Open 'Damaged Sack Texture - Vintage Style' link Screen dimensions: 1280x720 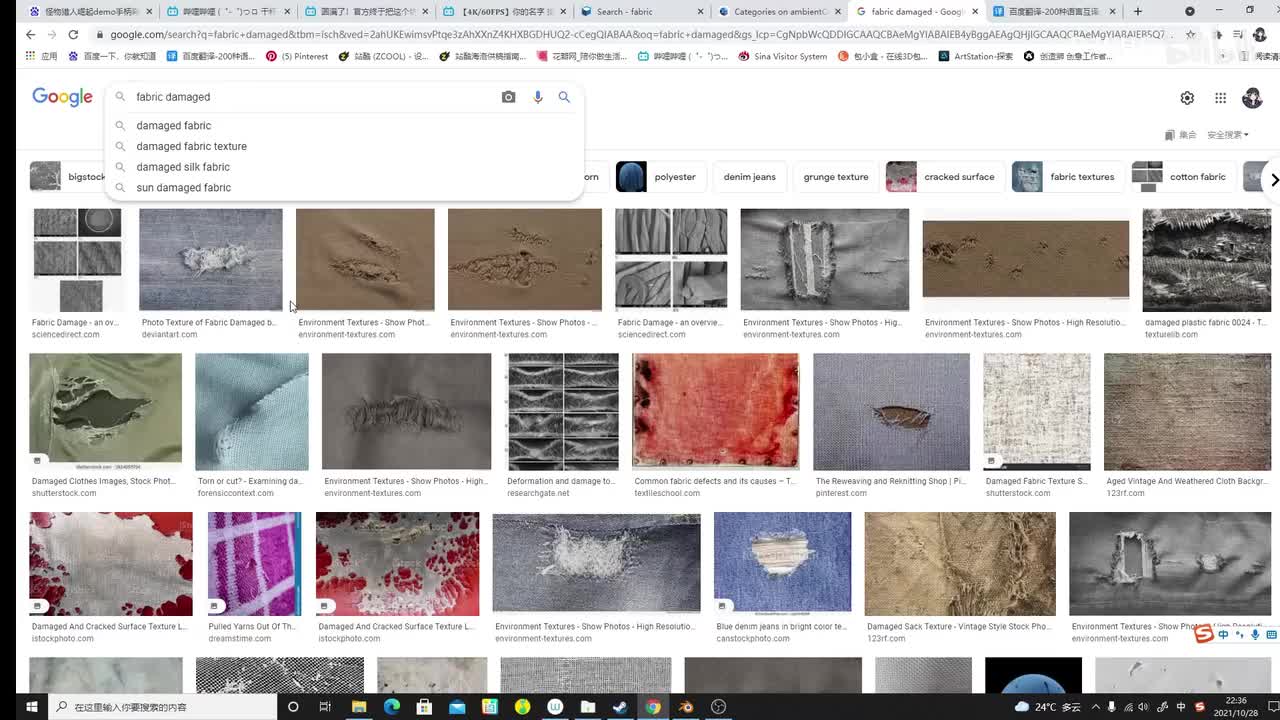point(959,627)
